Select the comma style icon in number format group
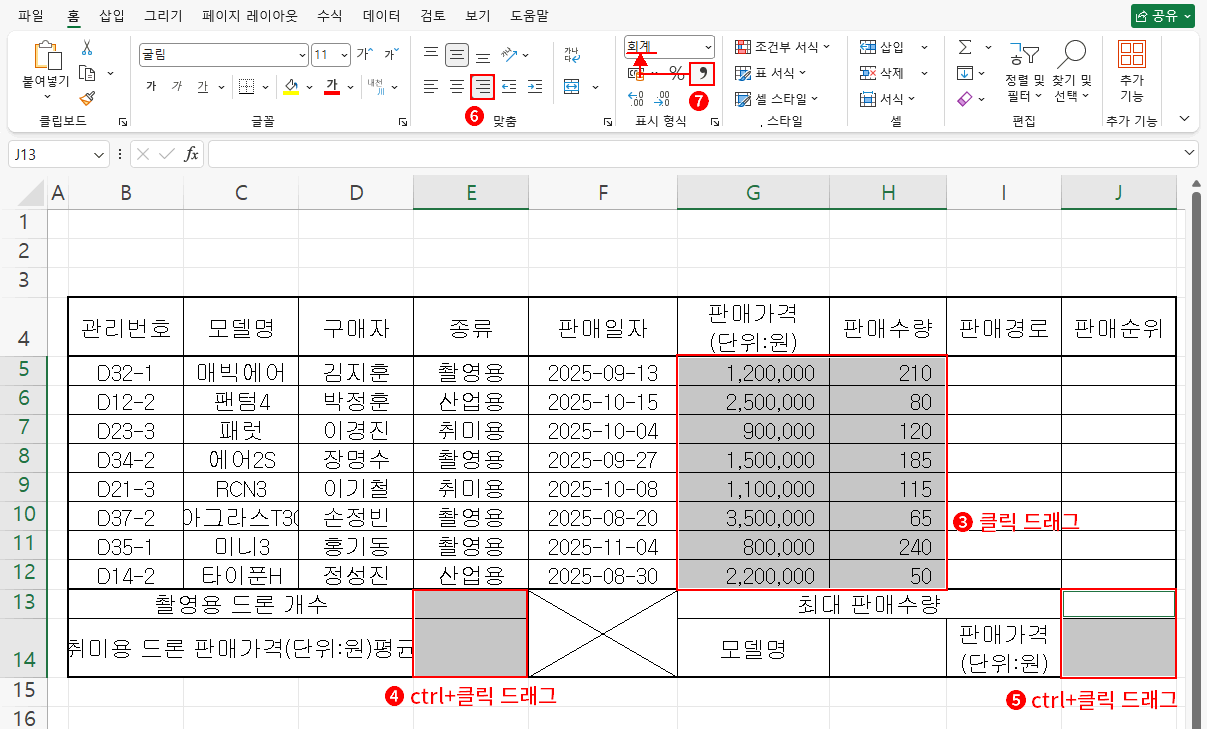The width and height of the screenshot is (1207, 729). [703, 73]
